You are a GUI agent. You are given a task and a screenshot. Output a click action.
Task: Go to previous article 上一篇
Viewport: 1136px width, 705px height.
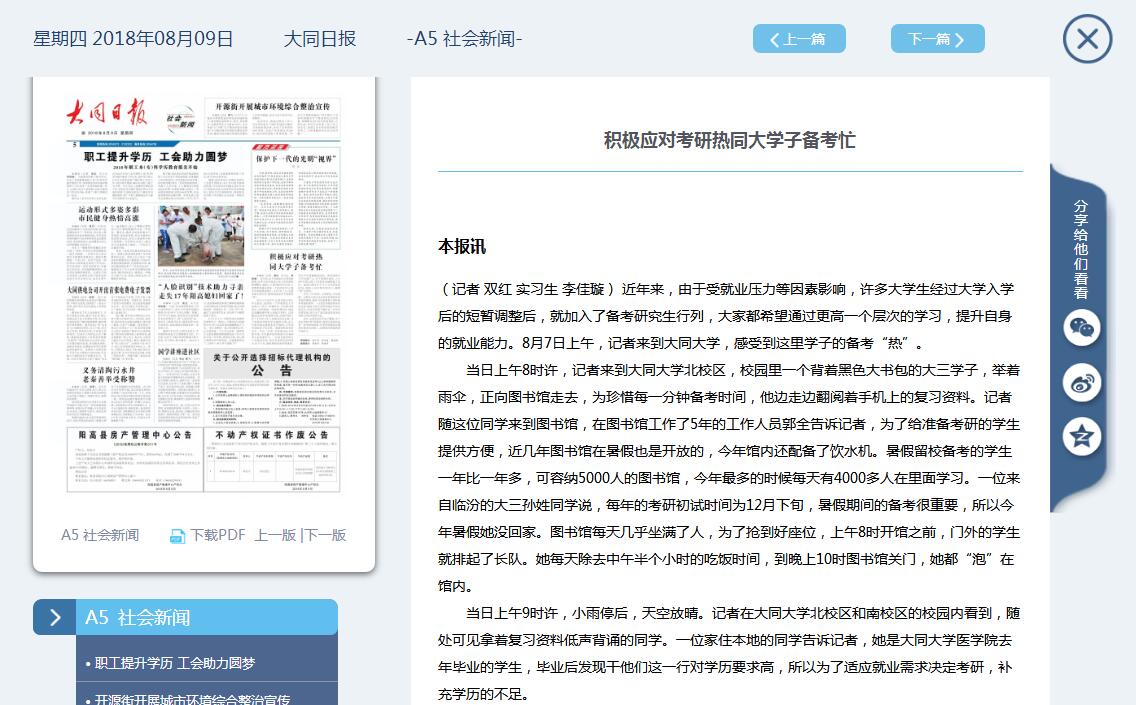tap(799, 39)
